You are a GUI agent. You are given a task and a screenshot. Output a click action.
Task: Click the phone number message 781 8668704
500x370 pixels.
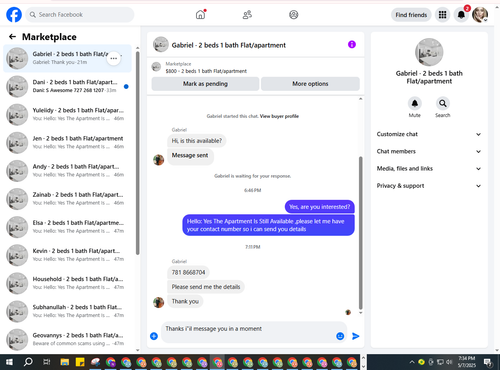pyautogui.click(x=188, y=272)
